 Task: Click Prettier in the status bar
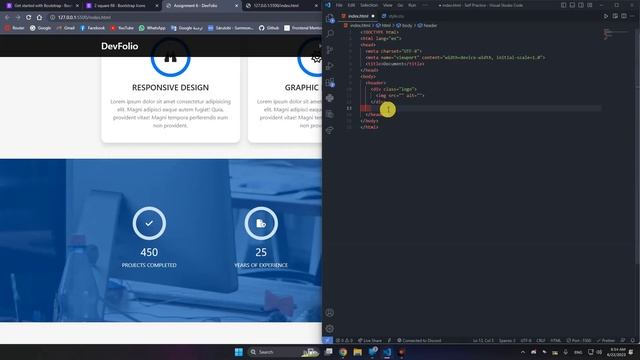point(606,340)
